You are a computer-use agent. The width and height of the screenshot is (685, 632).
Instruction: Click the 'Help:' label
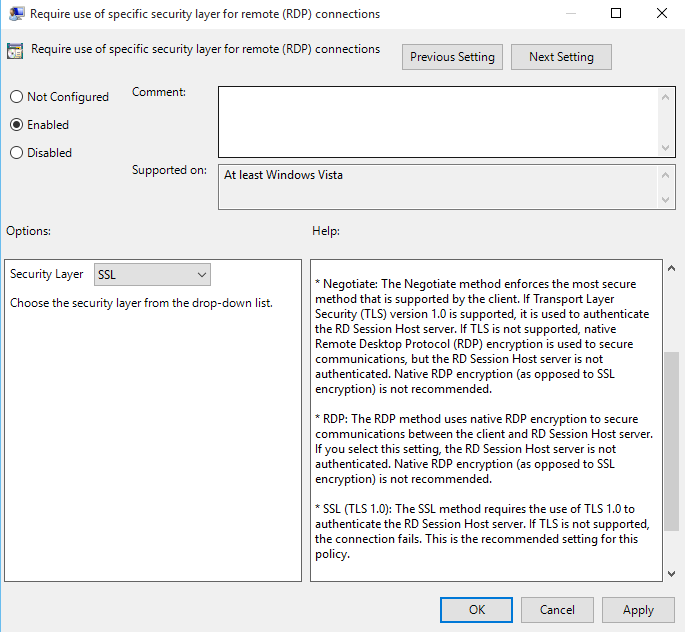click(326, 231)
